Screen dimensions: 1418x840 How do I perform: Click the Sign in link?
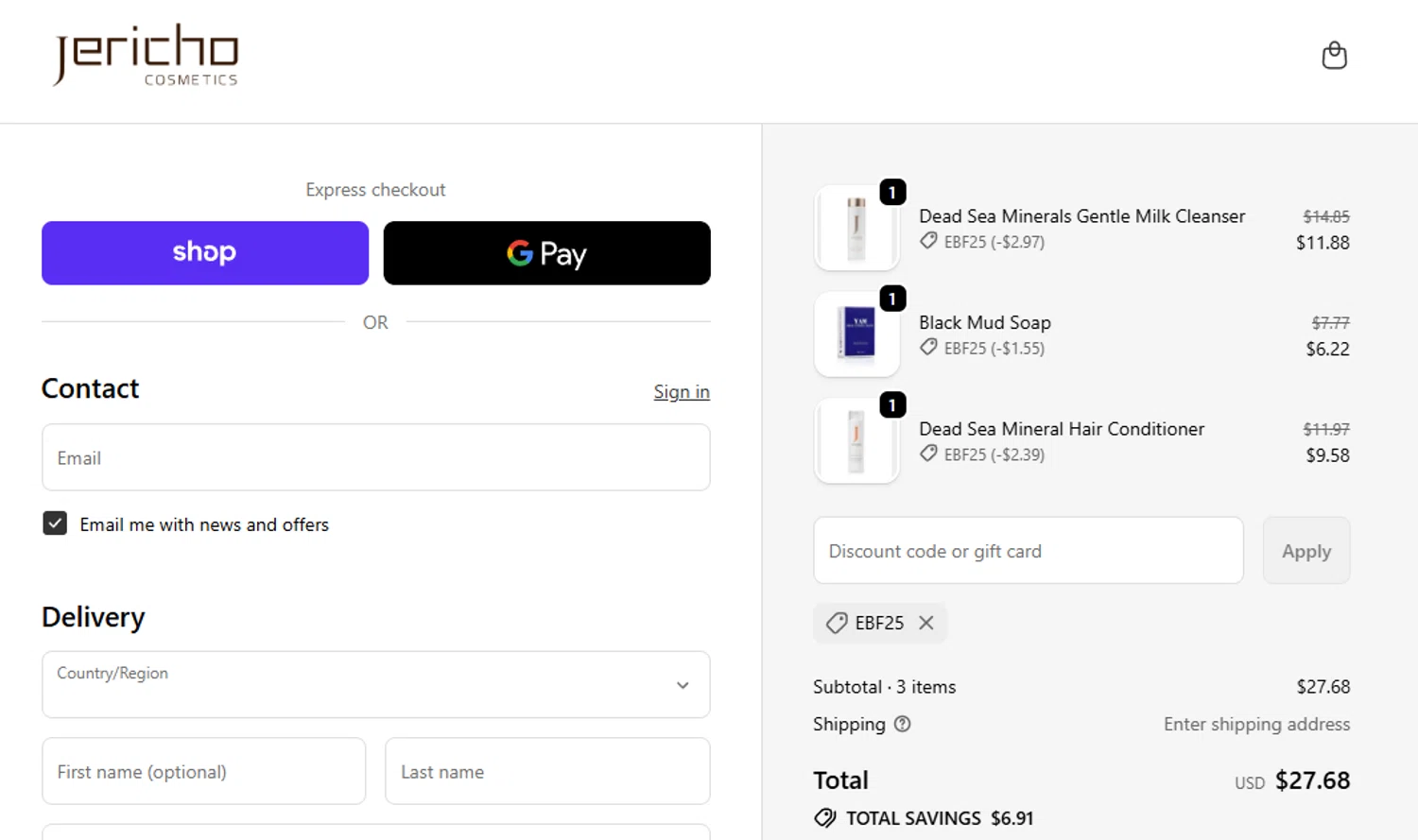pyautogui.click(x=682, y=392)
